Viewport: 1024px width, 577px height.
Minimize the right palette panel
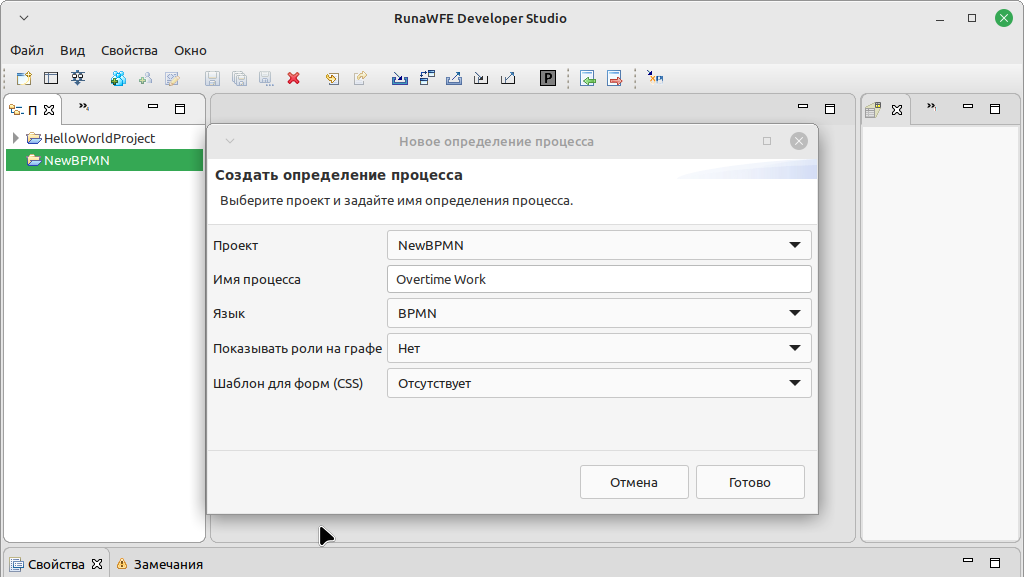[x=968, y=106]
